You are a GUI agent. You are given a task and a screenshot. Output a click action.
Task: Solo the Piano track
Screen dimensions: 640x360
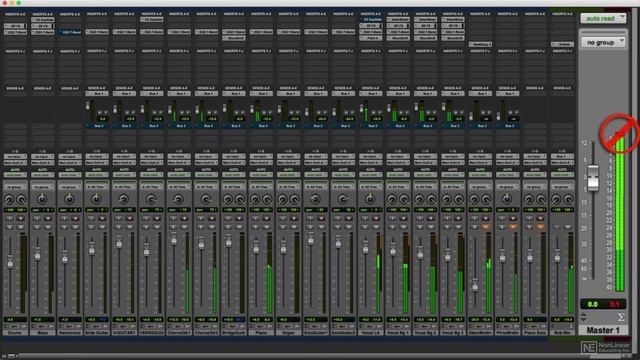pyautogui.click(x=256, y=227)
